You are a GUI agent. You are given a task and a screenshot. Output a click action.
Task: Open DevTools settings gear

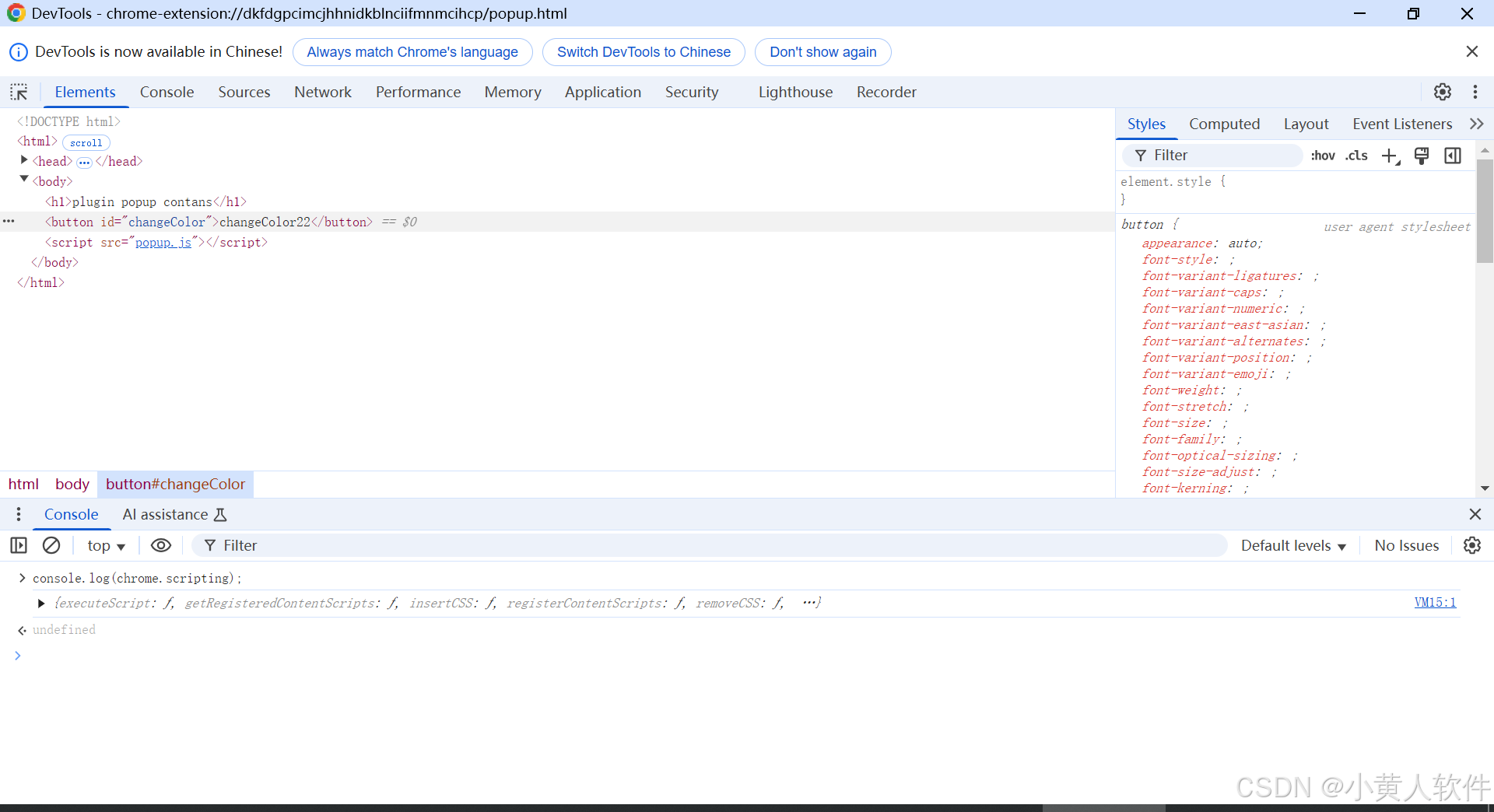(1443, 92)
